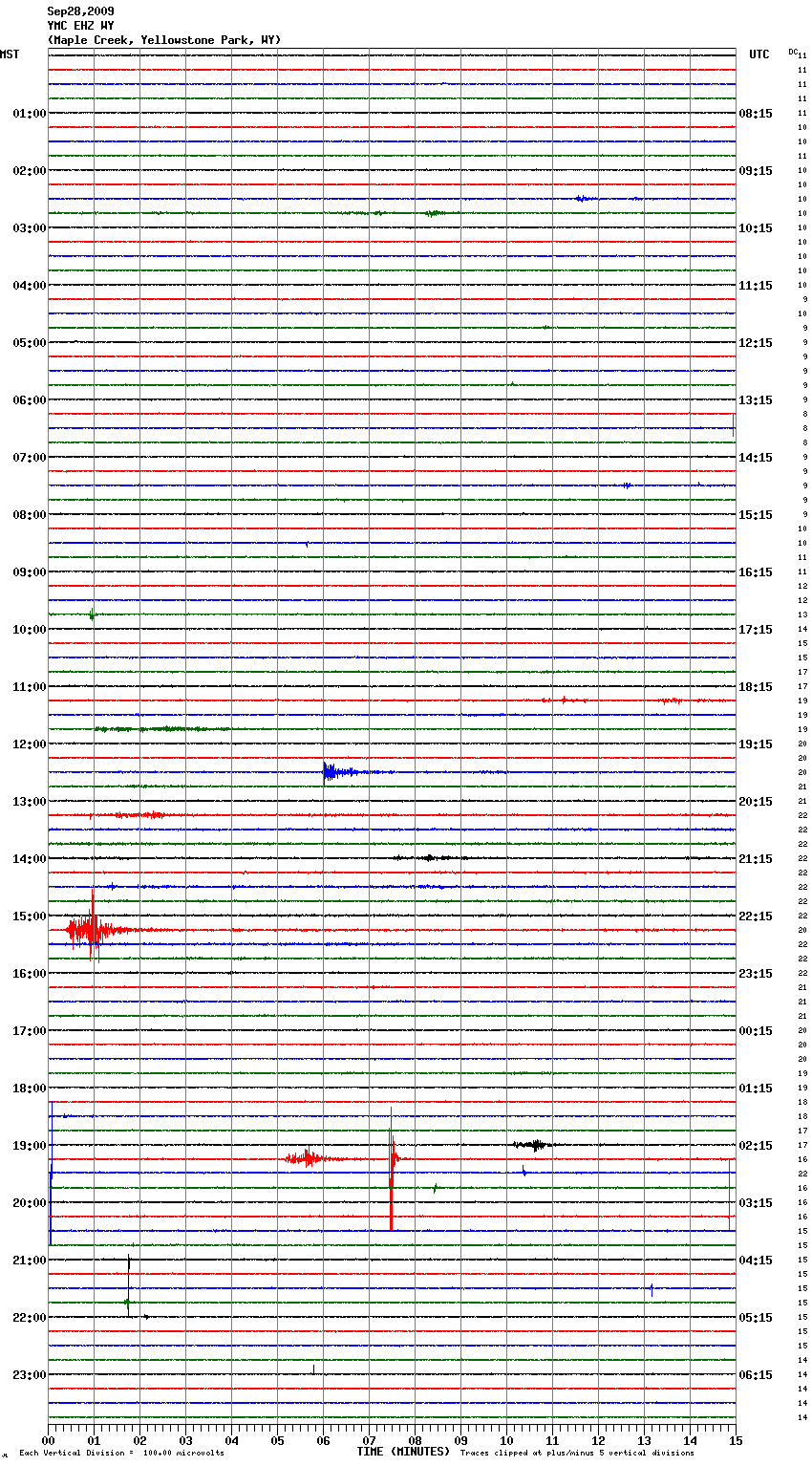812x1466 pixels.
Task: Click the 22:15 UTC time label
Action: click(756, 916)
